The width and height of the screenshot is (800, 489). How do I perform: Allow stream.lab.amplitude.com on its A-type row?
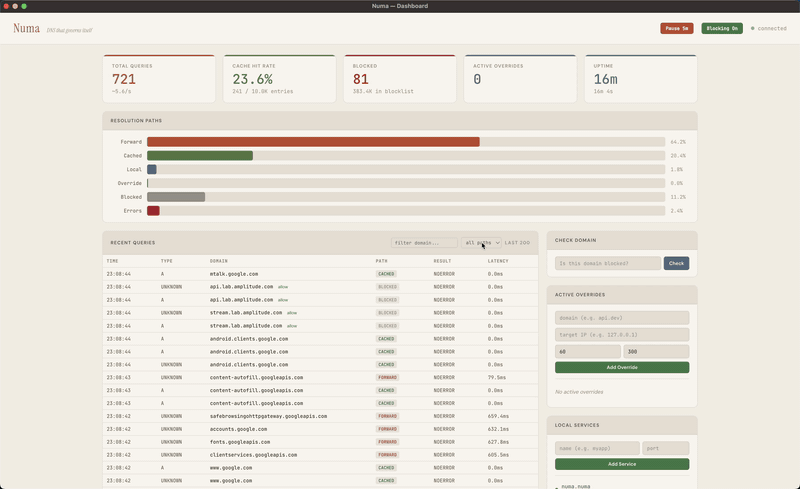click(292, 326)
